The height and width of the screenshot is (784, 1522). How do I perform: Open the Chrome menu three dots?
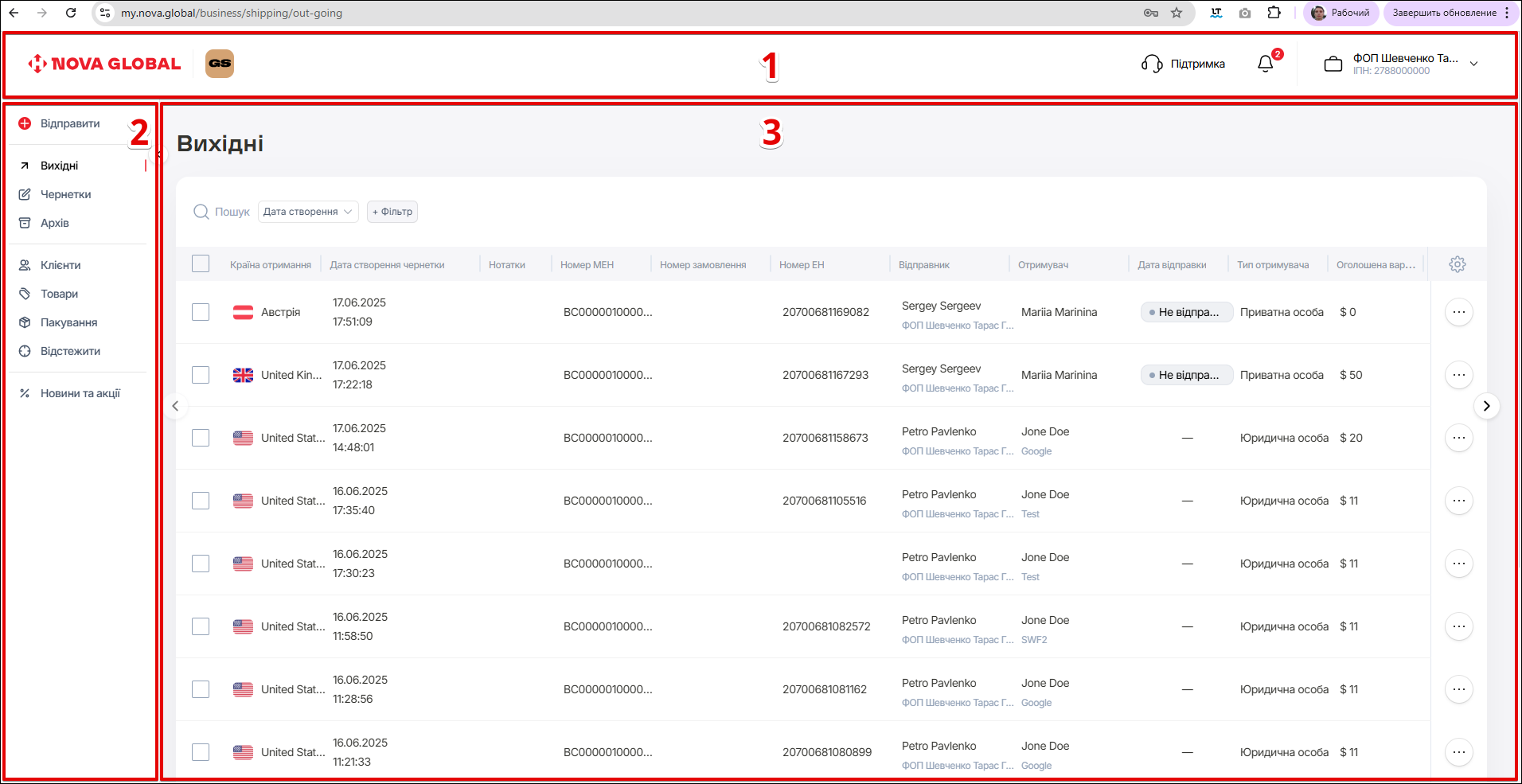(1507, 13)
